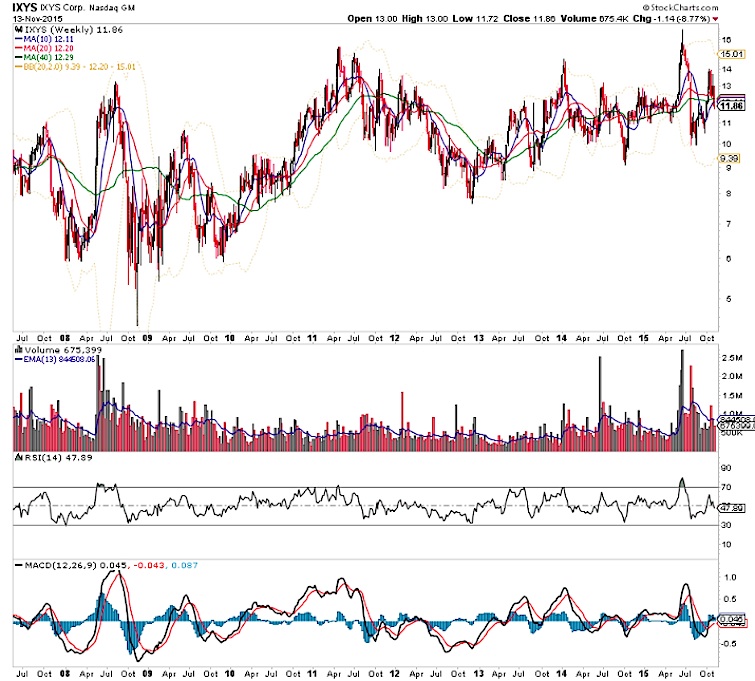Click the 13-Nov-2015 date label
The width and height of the screenshot is (755, 681).
(x=38, y=19)
